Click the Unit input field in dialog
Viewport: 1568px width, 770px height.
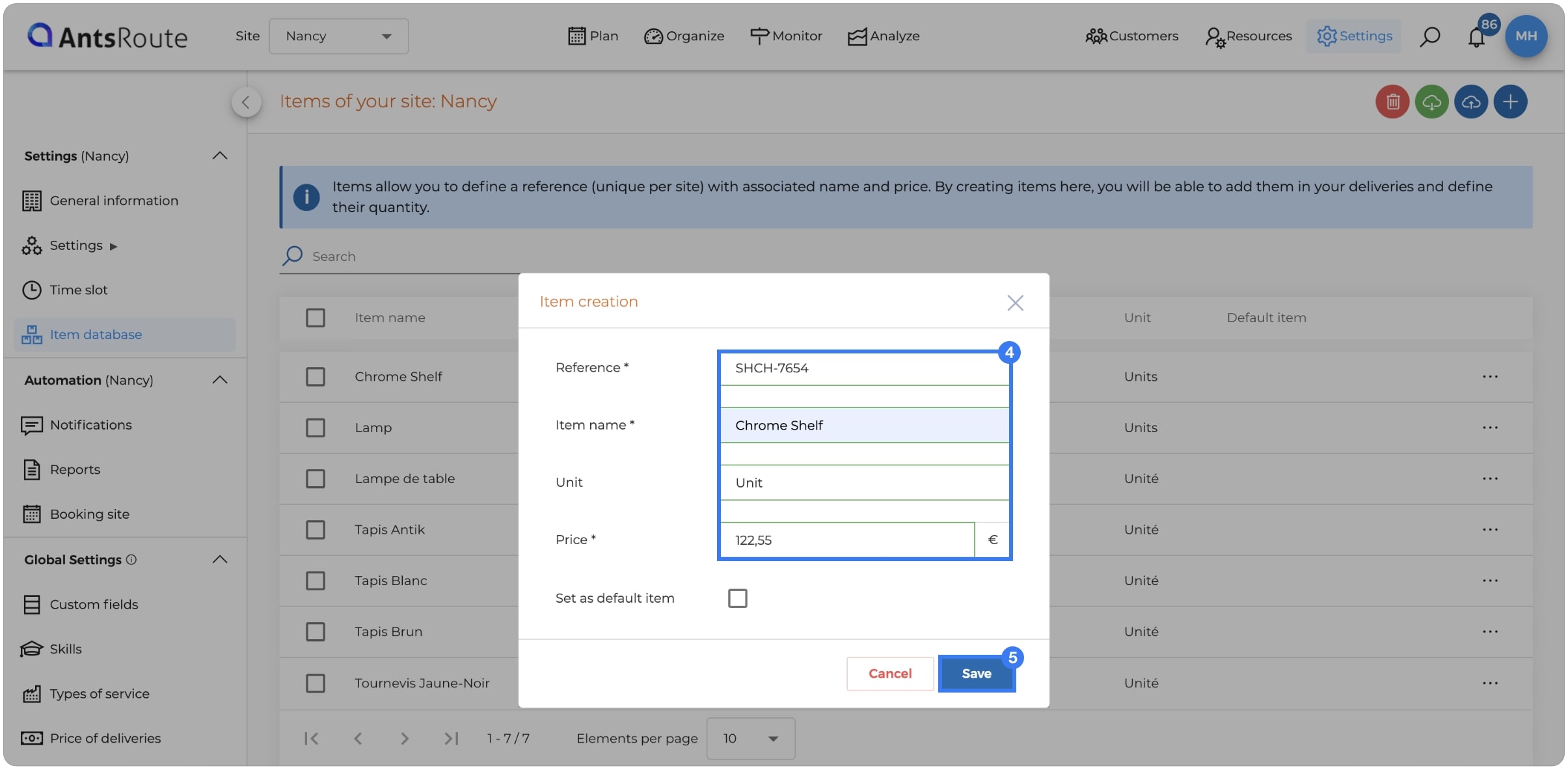(x=865, y=483)
